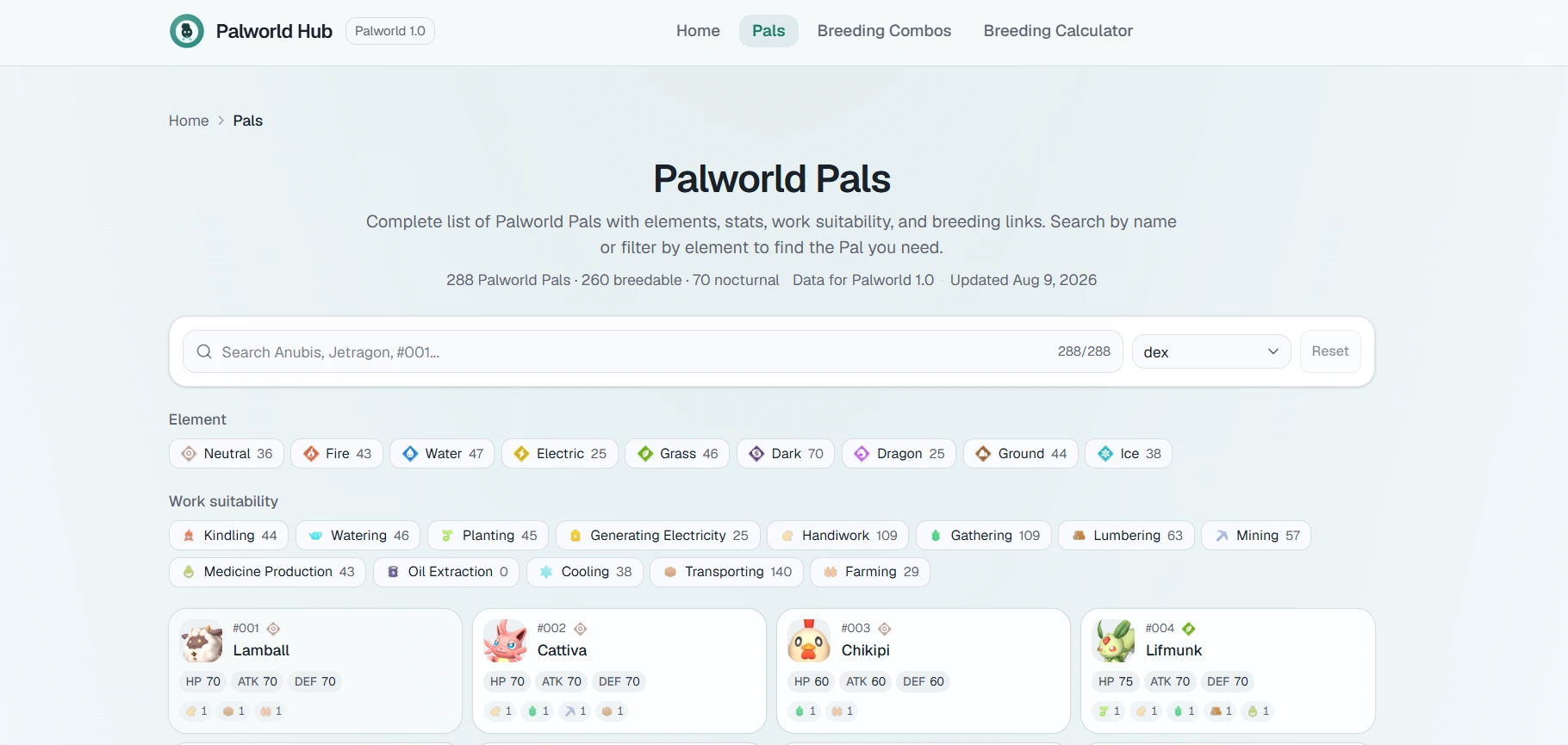1568x745 pixels.
Task: Open the Cattiva pal name link
Action: 562,650
